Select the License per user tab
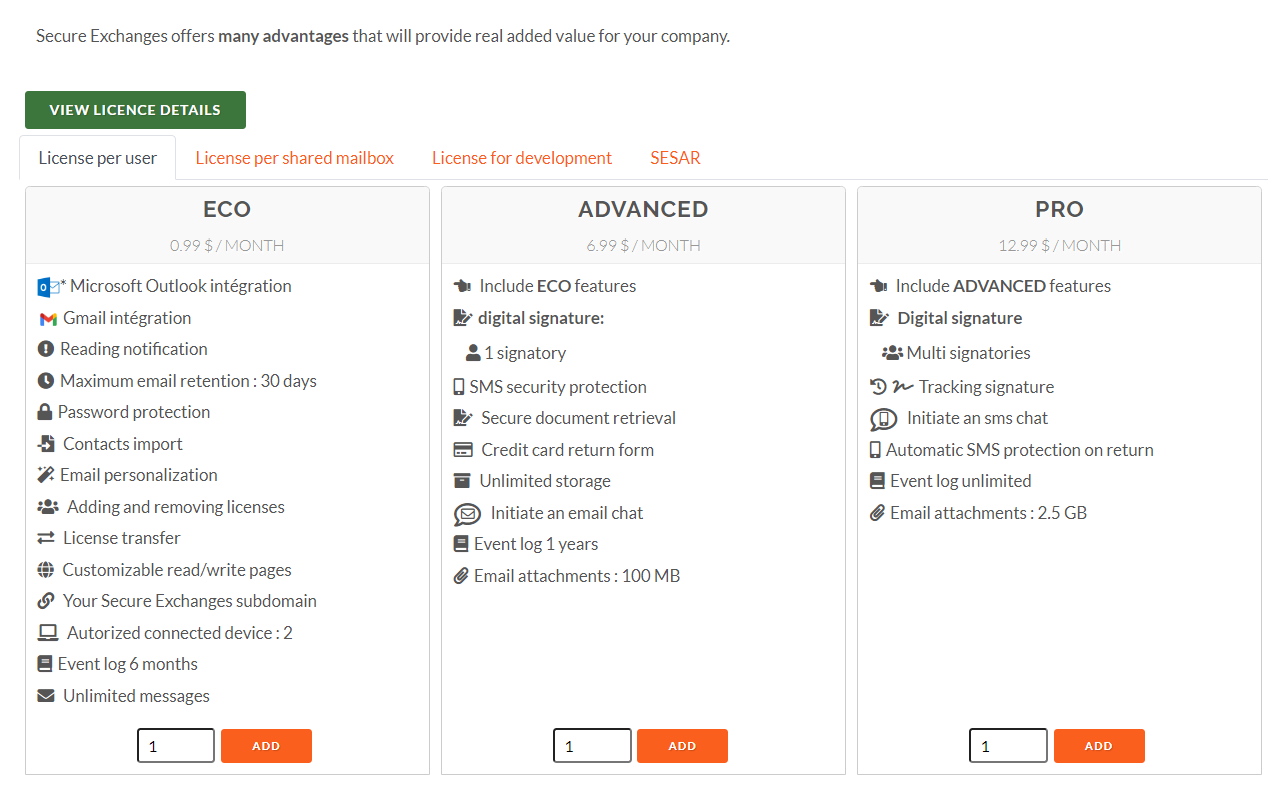This screenshot has width=1280, height=800. tap(98, 158)
